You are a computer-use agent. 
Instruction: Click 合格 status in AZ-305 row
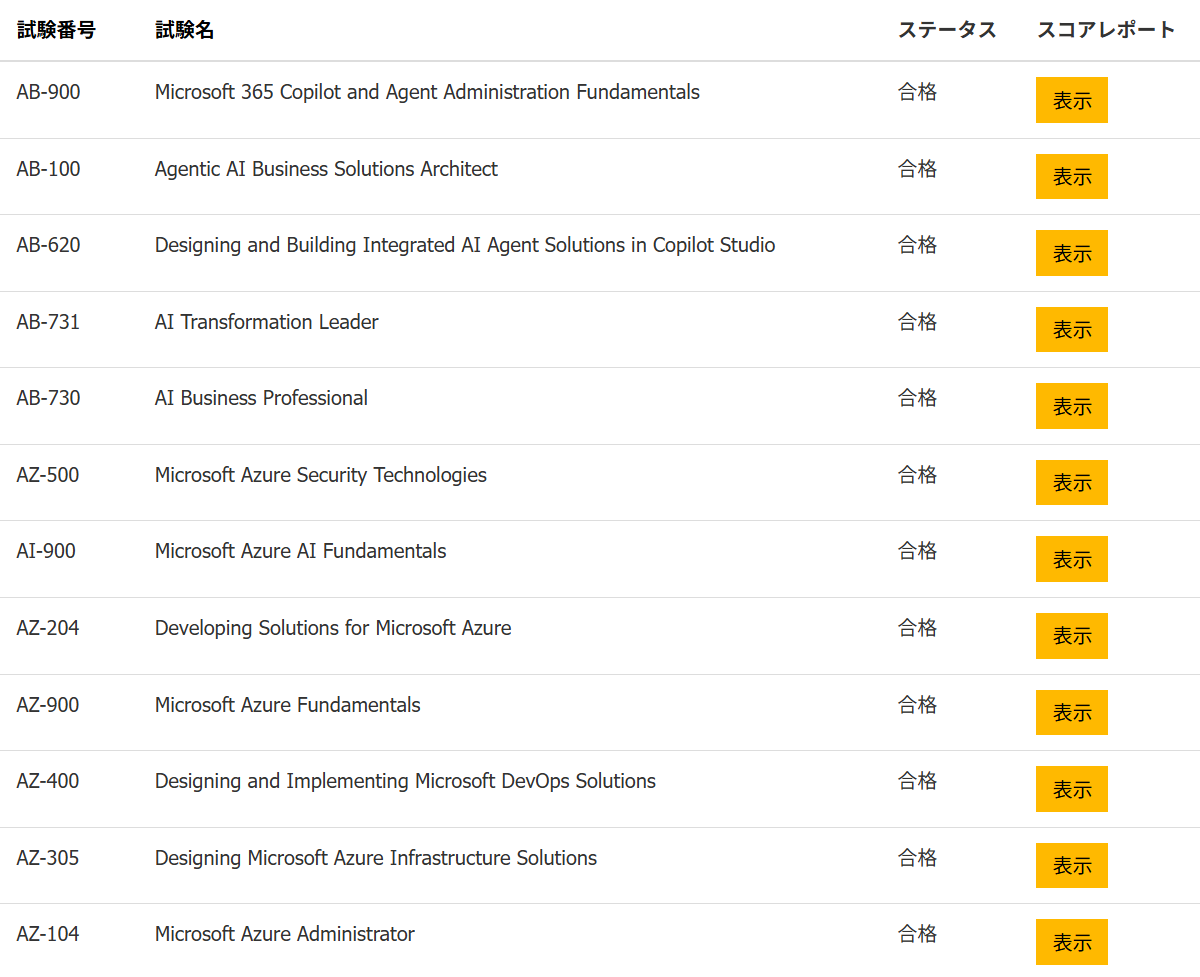[x=917, y=858]
